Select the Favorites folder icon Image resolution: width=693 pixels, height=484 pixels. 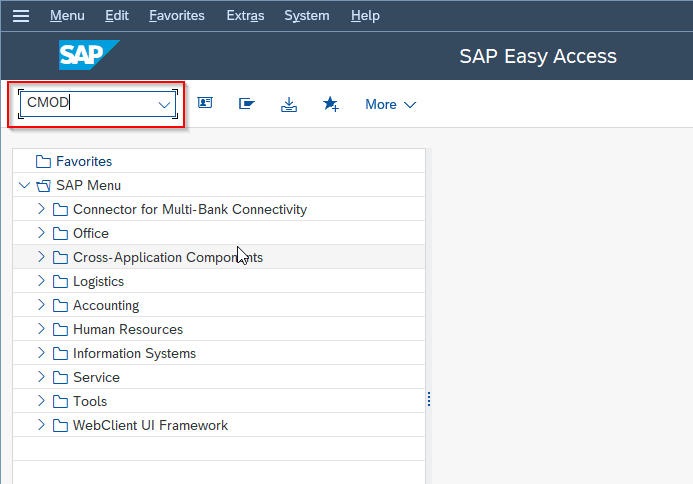tap(43, 162)
